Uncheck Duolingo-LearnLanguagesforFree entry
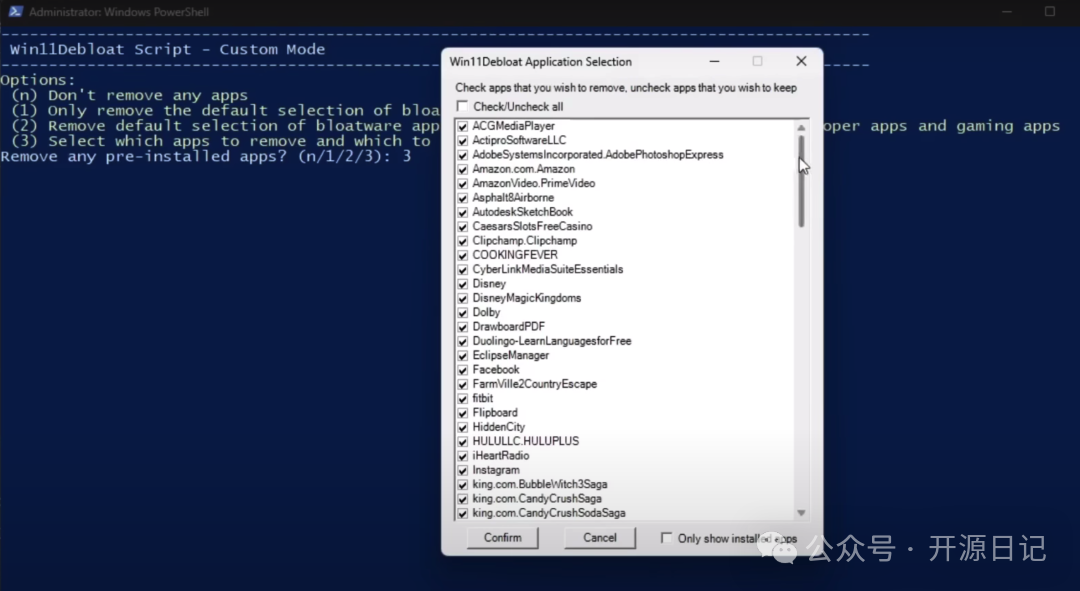The height and width of the screenshot is (591, 1080). [462, 341]
